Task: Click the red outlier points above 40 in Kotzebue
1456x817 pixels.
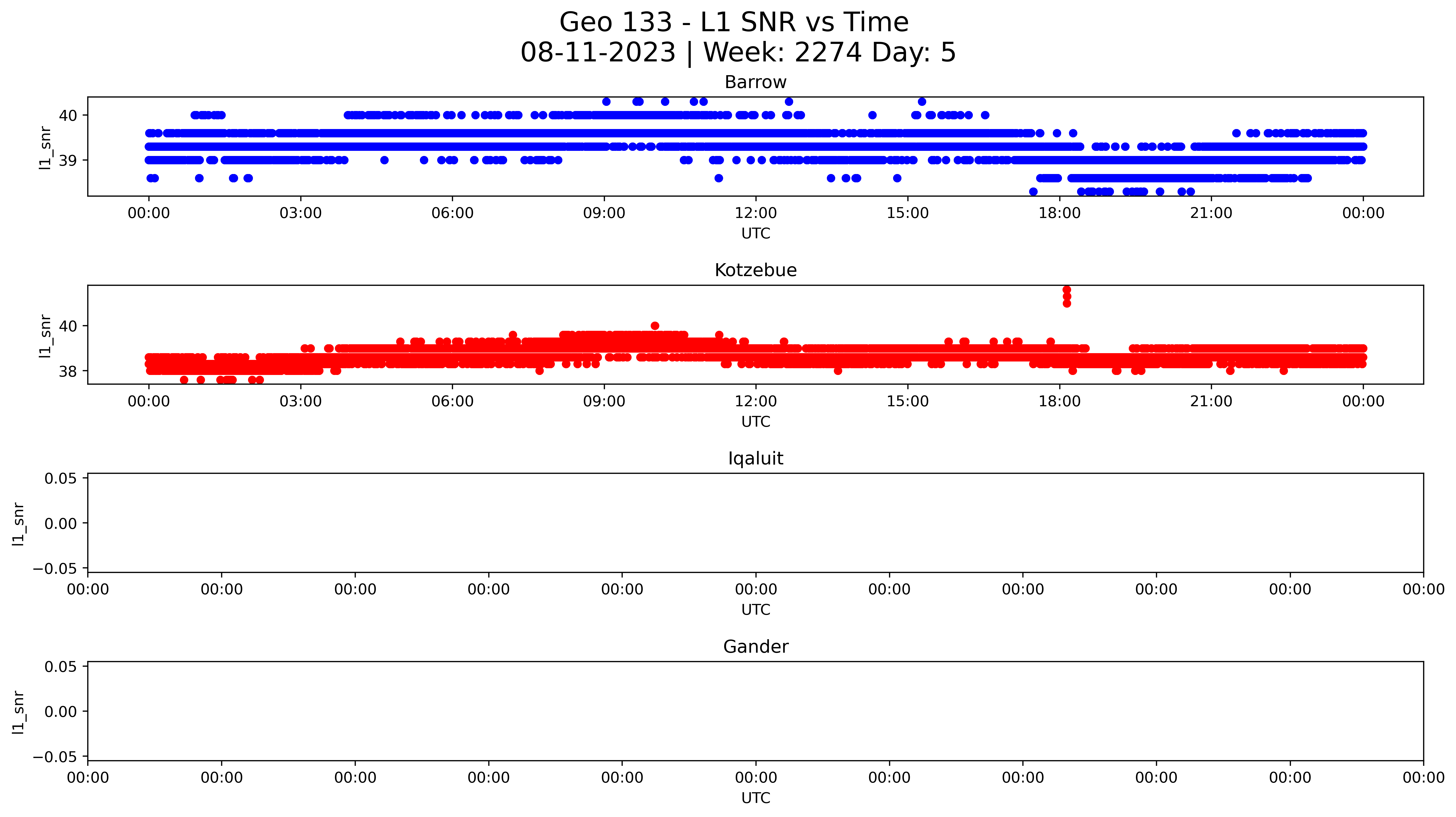Action: pyautogui.click(x=1067, y=296)
